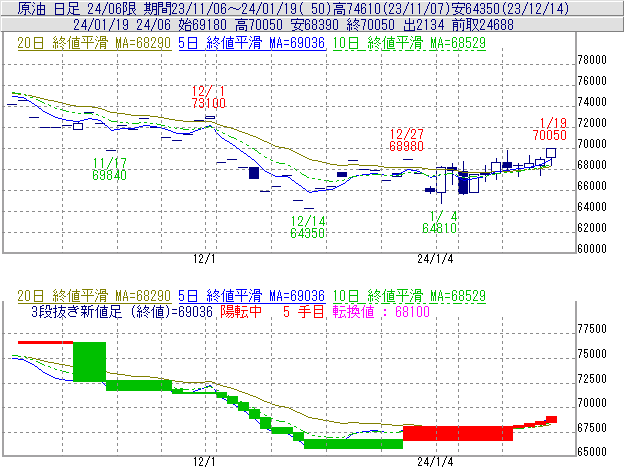
Task: Click the 11/17 69840 low label
Action: point(109,169)
